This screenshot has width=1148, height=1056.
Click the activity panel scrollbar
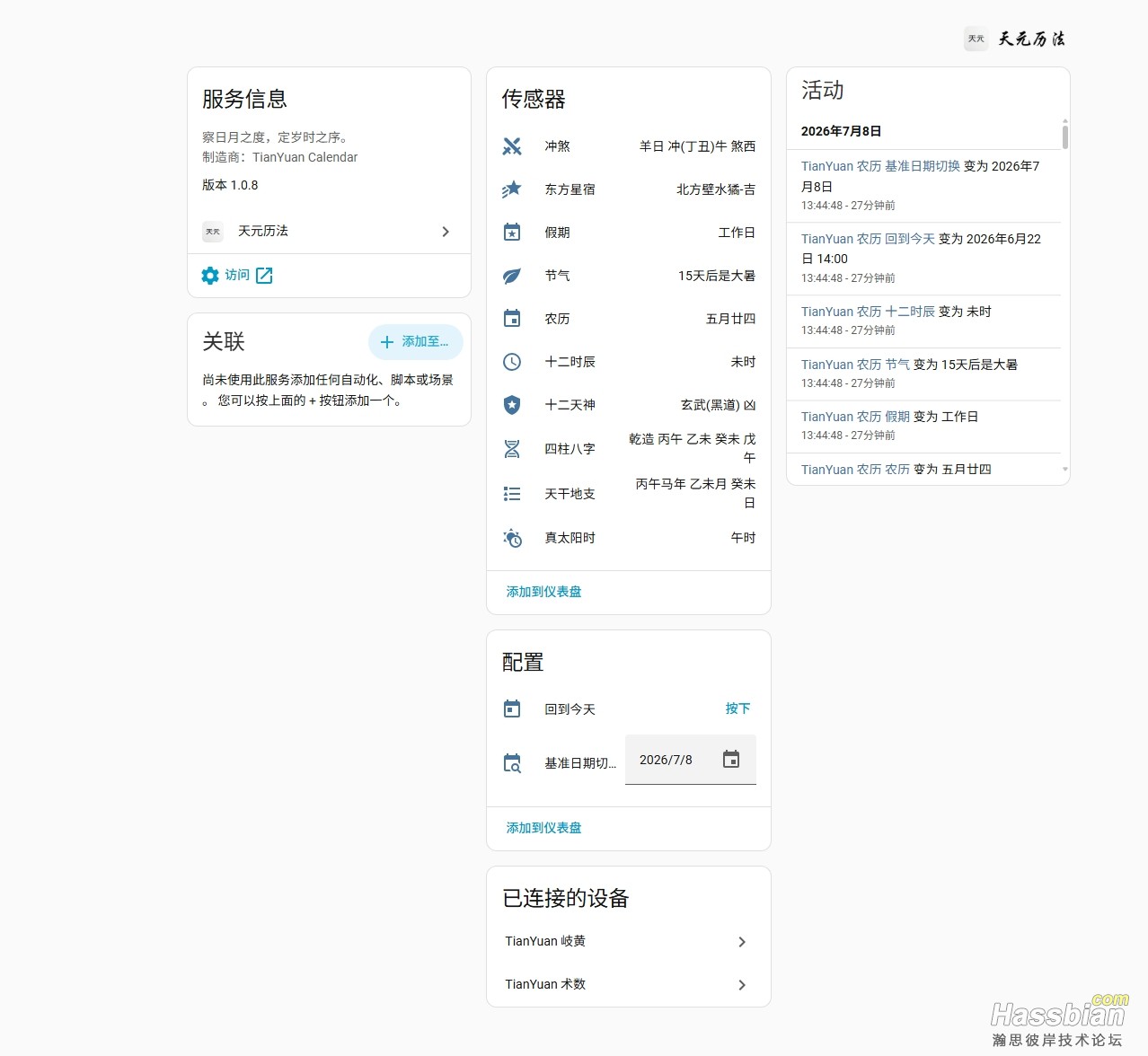(x=1065, y=136)
